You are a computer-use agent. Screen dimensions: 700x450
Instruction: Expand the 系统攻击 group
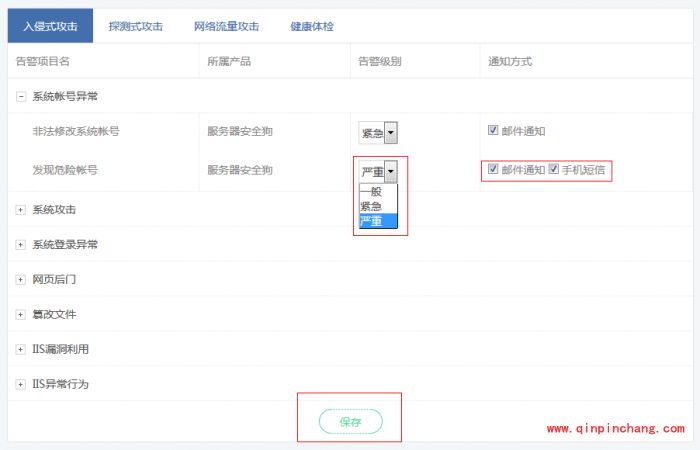(21, 210)
